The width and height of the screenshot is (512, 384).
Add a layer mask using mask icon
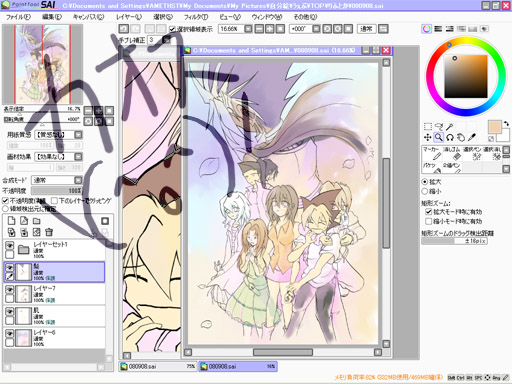coord(105,221)
